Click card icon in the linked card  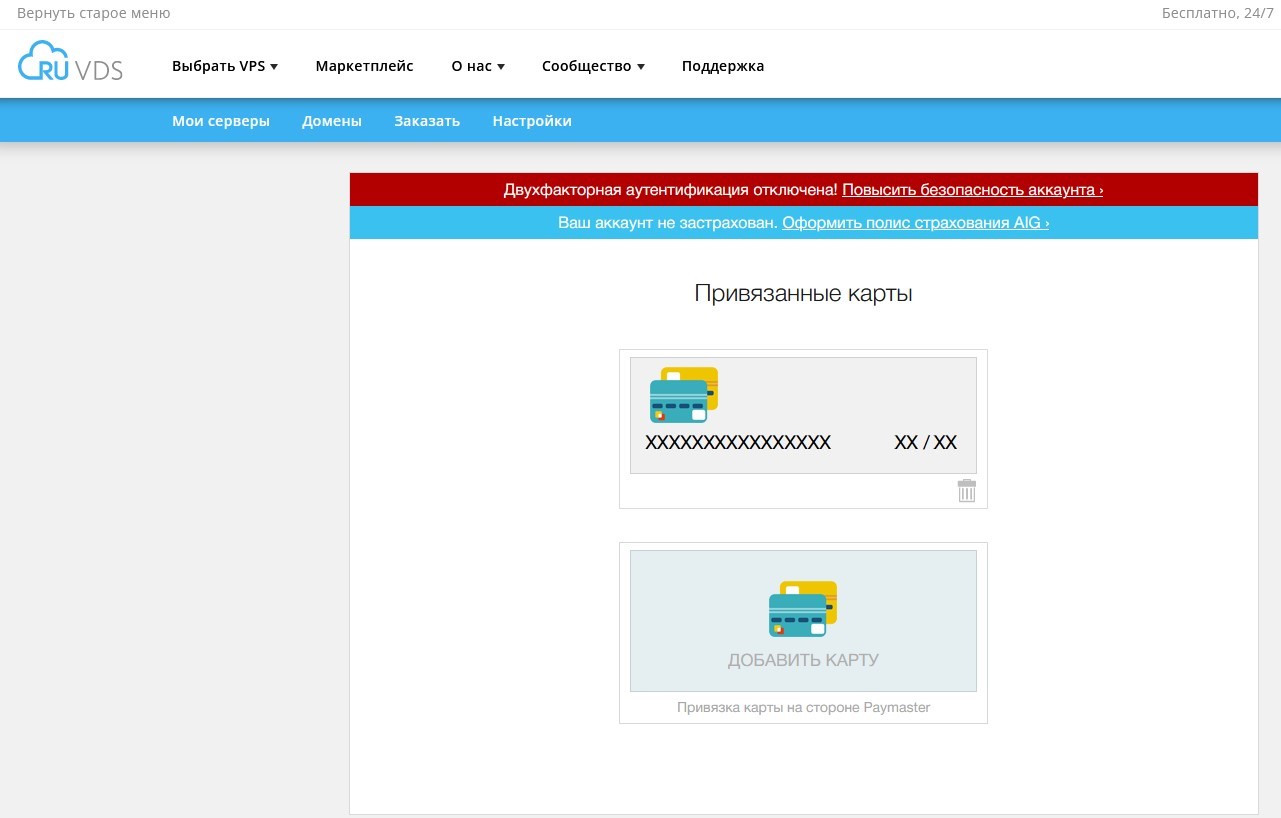684,395
